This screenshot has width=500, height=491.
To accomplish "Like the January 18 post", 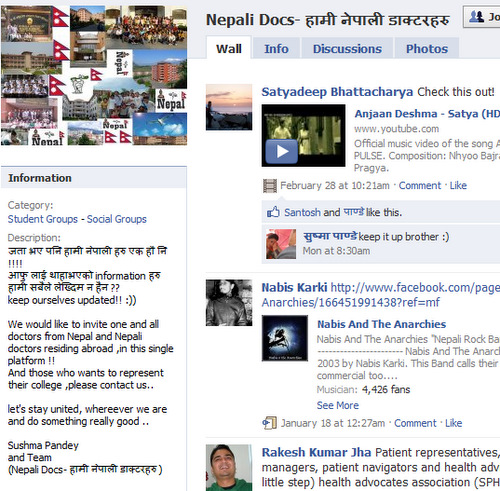I will click(x=453, y=423).
